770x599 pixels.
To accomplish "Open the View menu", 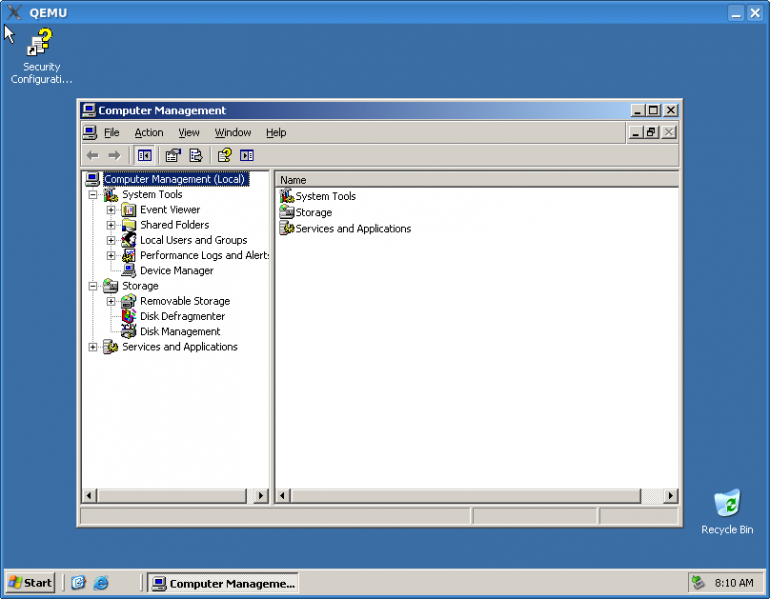I will (x=189, y=132).
